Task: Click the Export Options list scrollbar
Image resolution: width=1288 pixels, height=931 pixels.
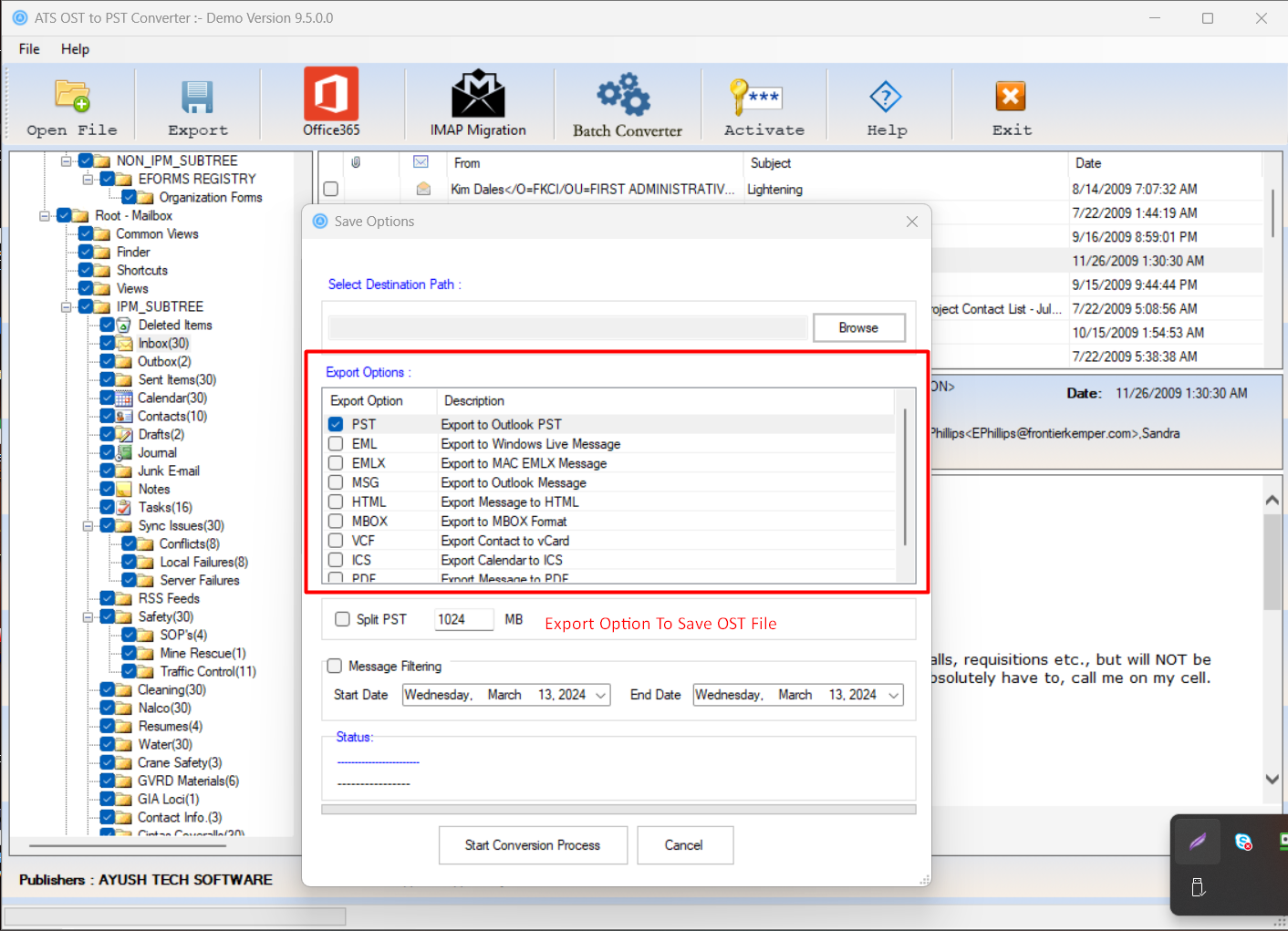Action: tap(905, 477)
